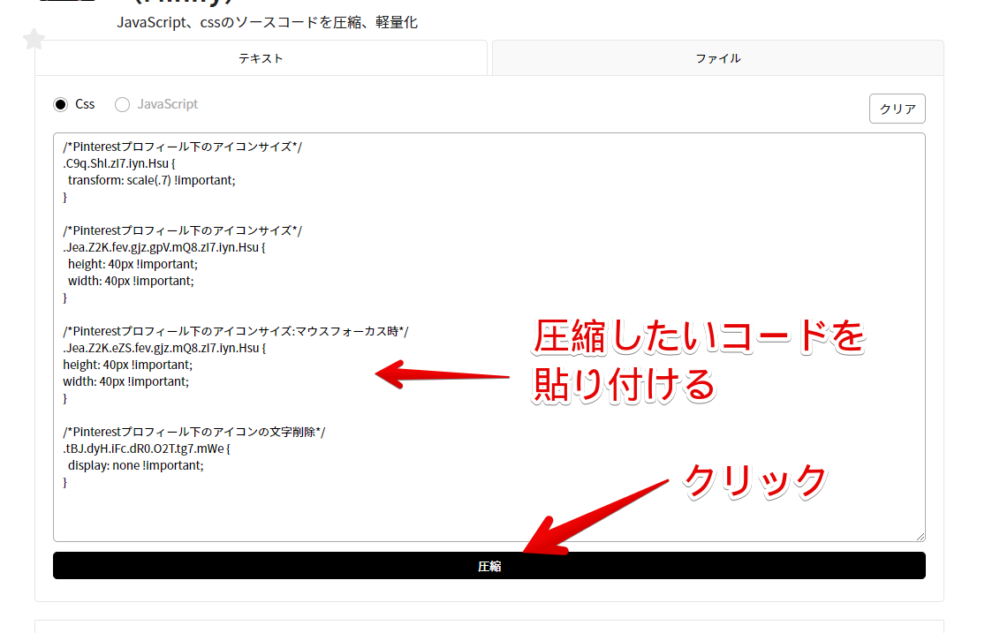
Task: Click the transform scale rule line
Action: click(x=150, y=180)
